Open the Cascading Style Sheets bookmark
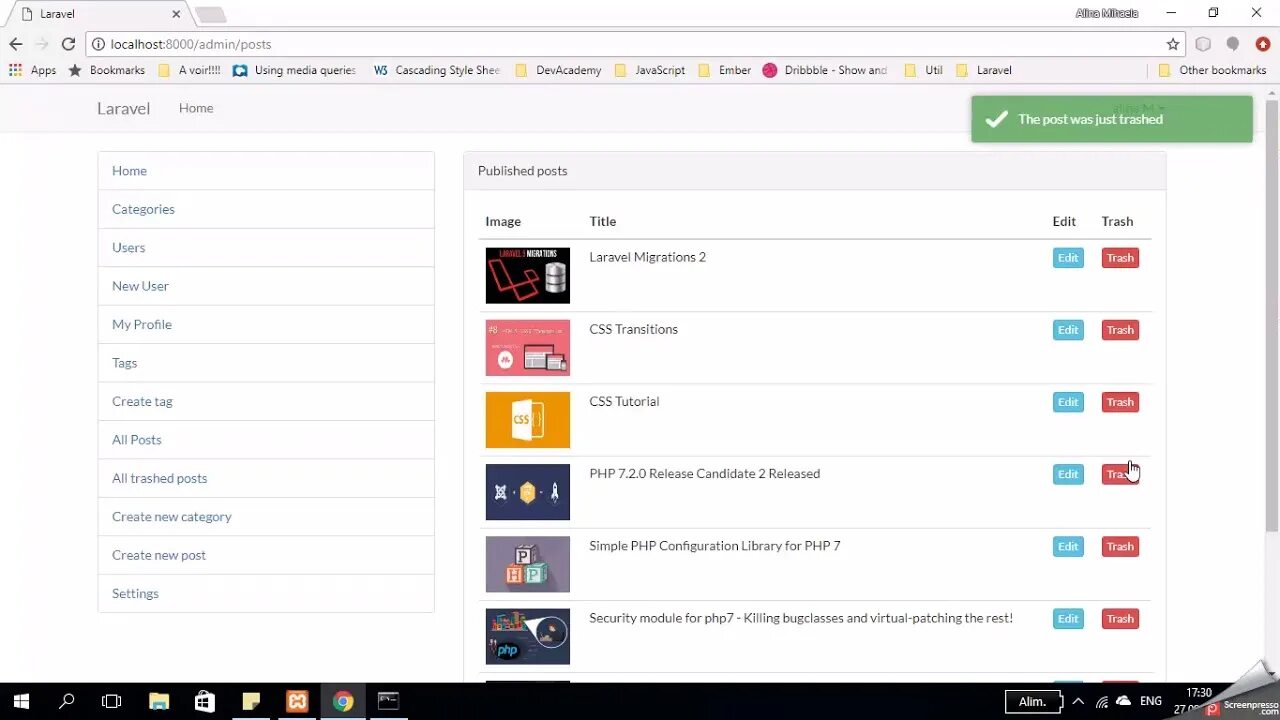Screen dimensions: 1280x720 point(437,70)
